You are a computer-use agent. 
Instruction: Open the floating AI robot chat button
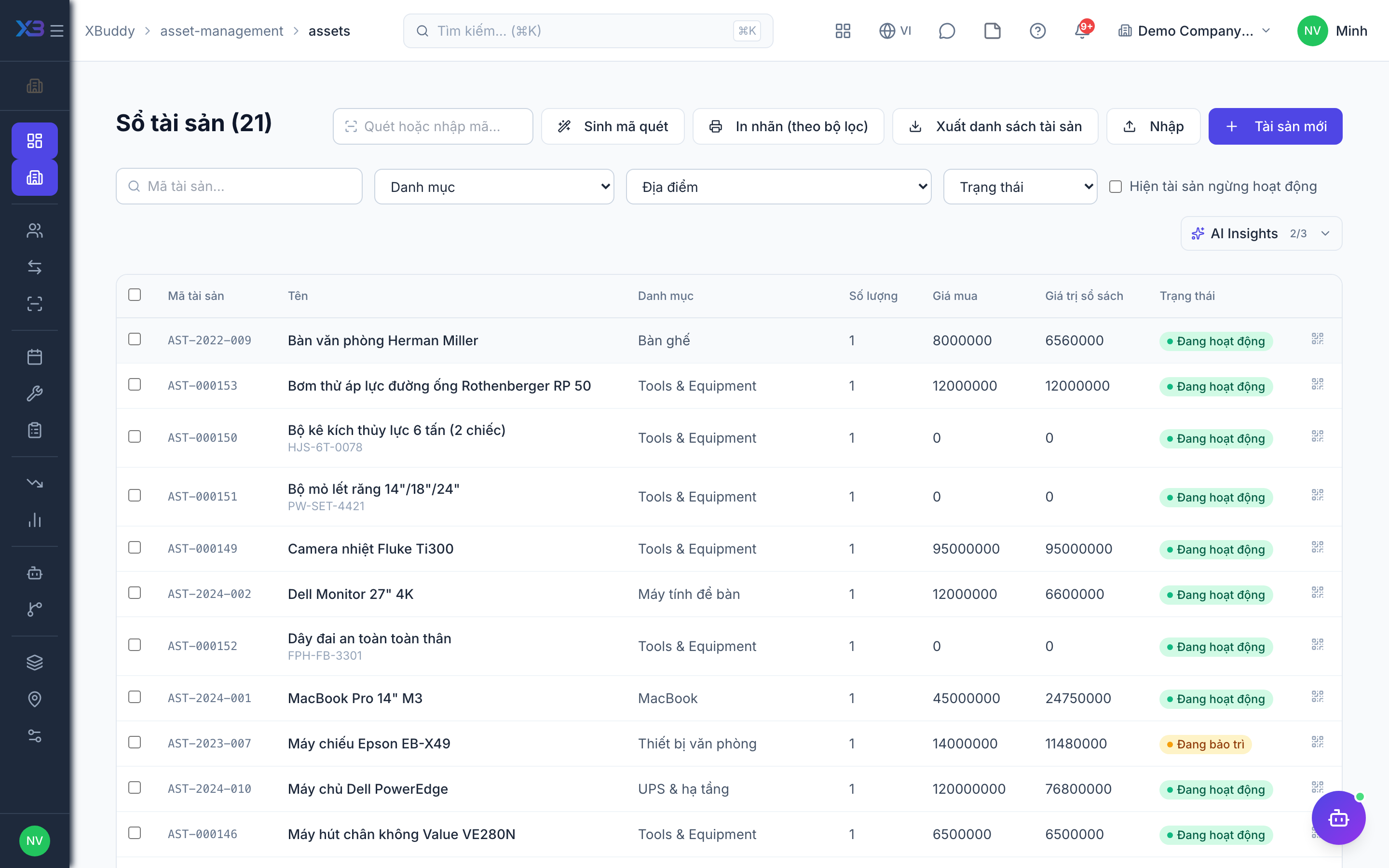(1338, 817)
